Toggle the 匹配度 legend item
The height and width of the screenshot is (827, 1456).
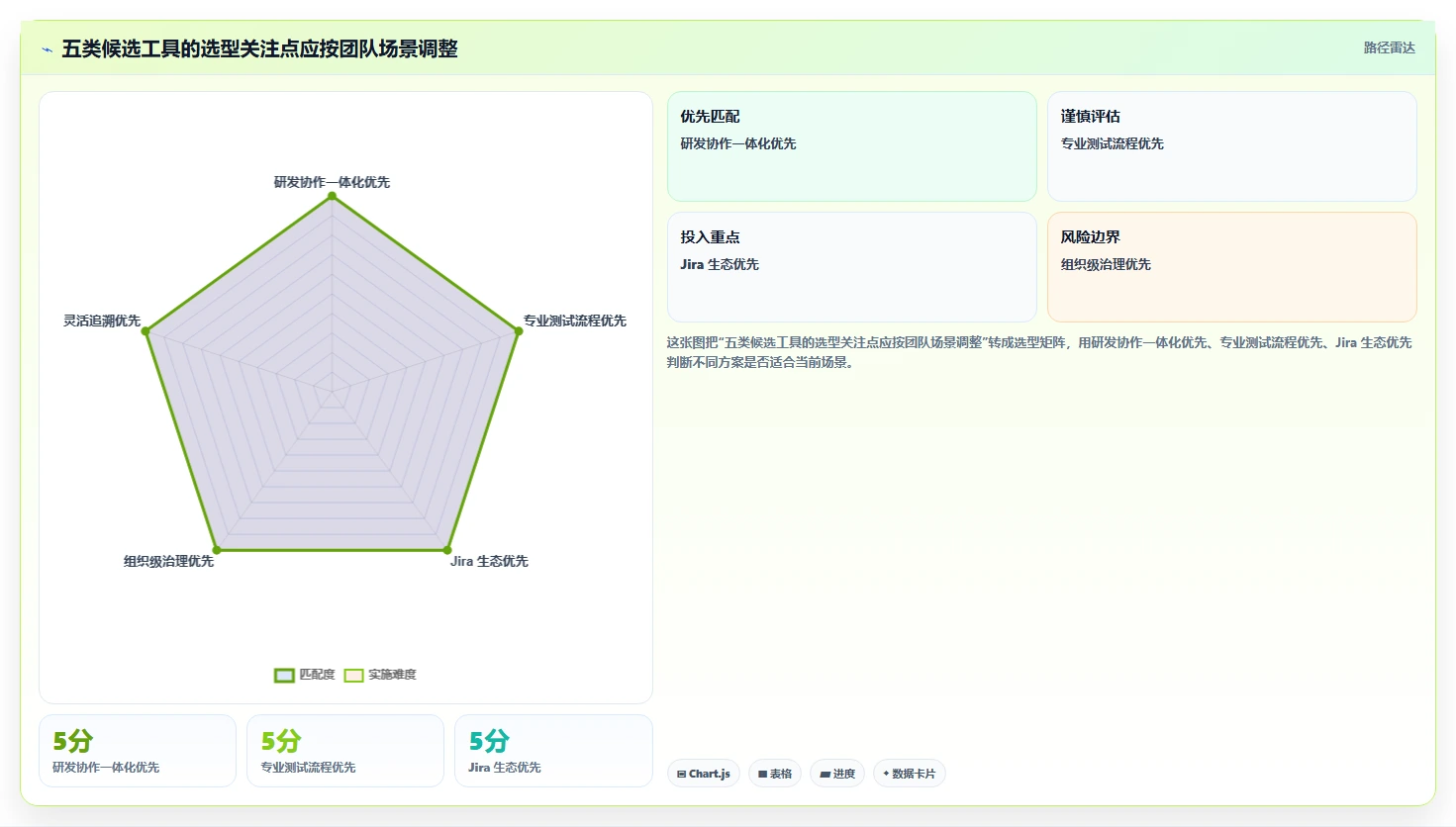(x=305, y=675)
